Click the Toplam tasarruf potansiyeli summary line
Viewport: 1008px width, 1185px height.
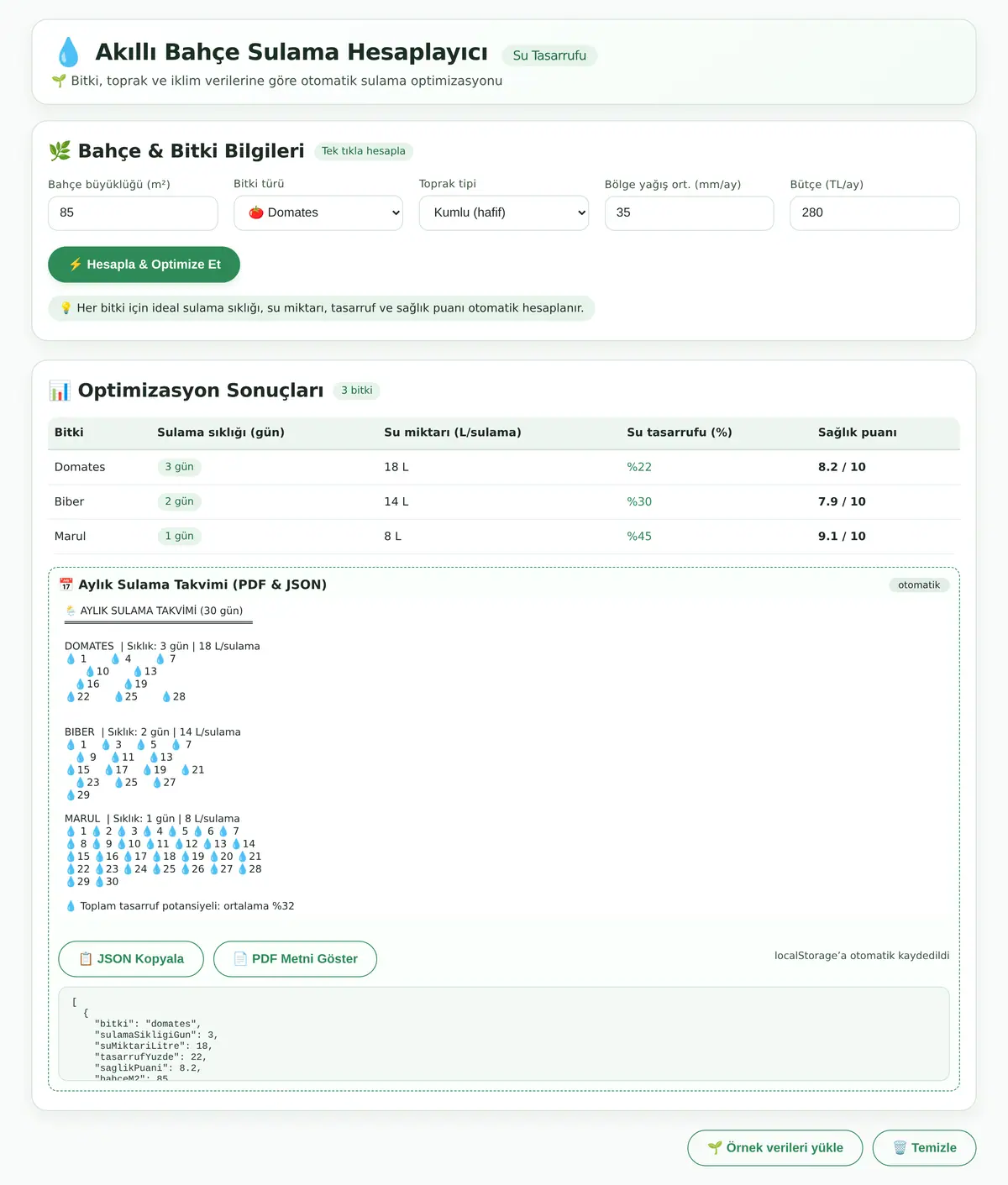180,906
